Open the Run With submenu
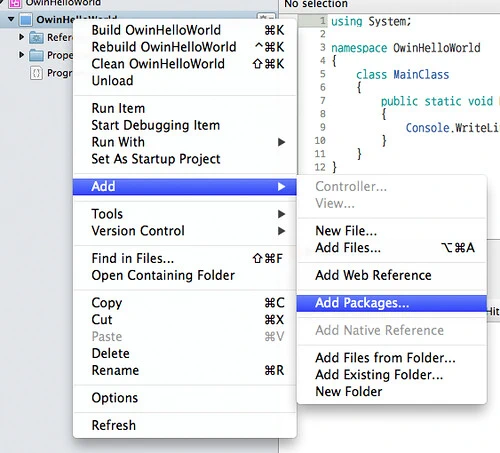Image resolution: width=500 pixels, height=453 pixels. (x=185, y=142)
